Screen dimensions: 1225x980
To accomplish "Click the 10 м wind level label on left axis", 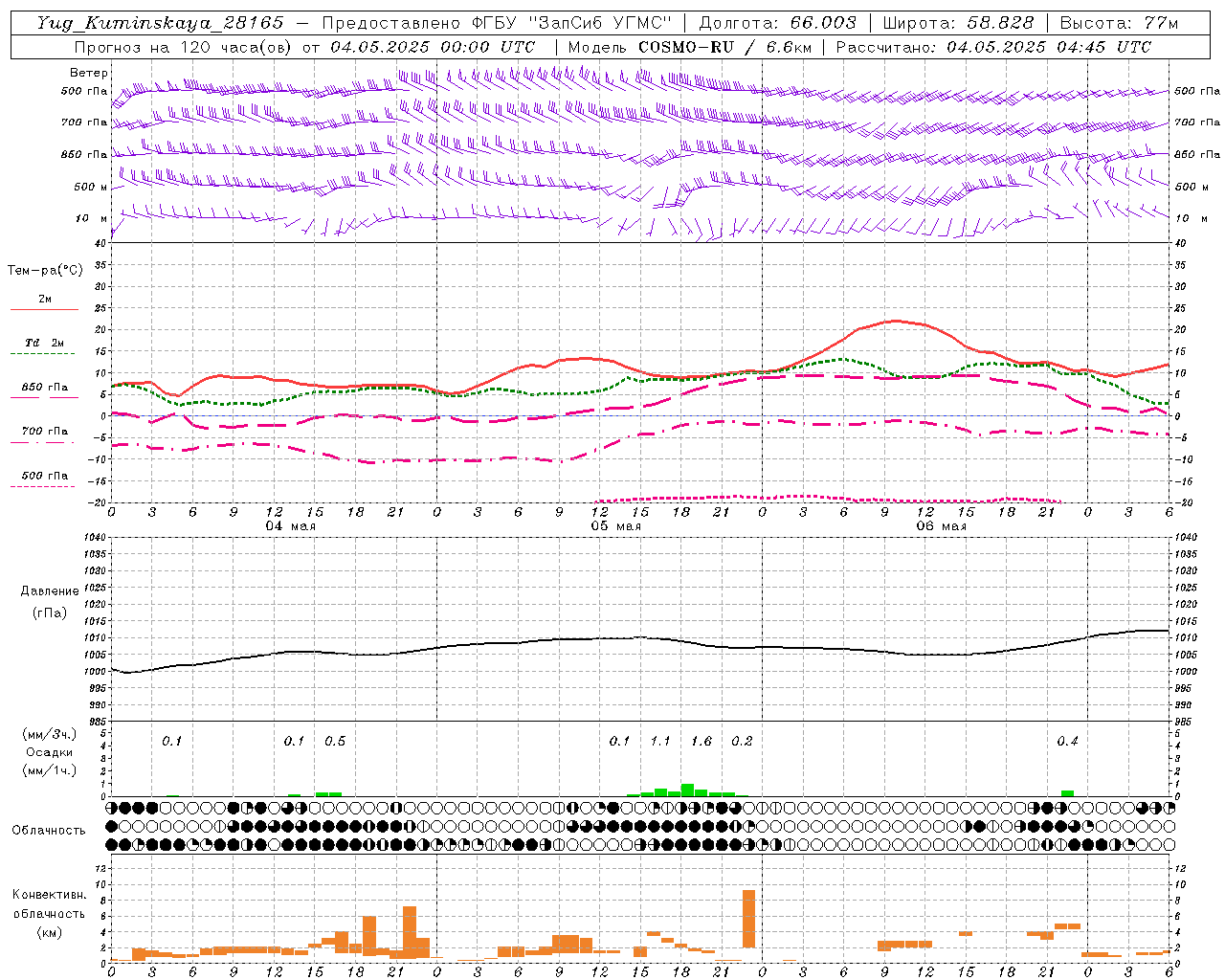I will click(x=91, y=218).
